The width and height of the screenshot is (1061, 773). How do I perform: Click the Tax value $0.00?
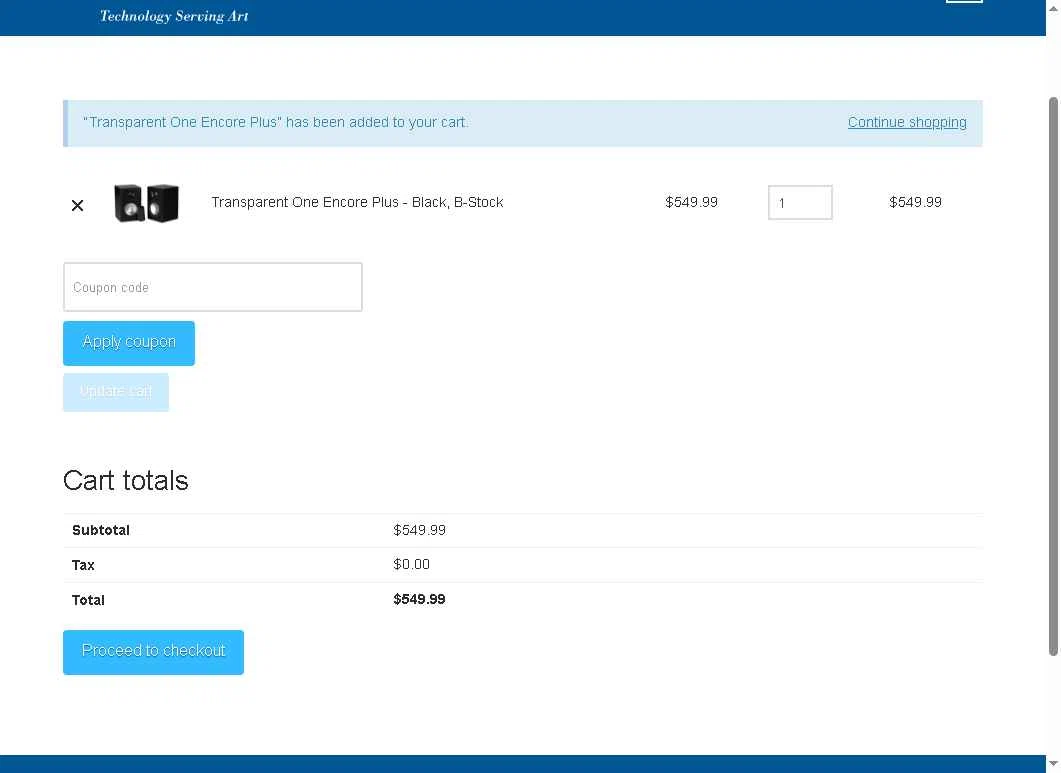coord(411,565)
